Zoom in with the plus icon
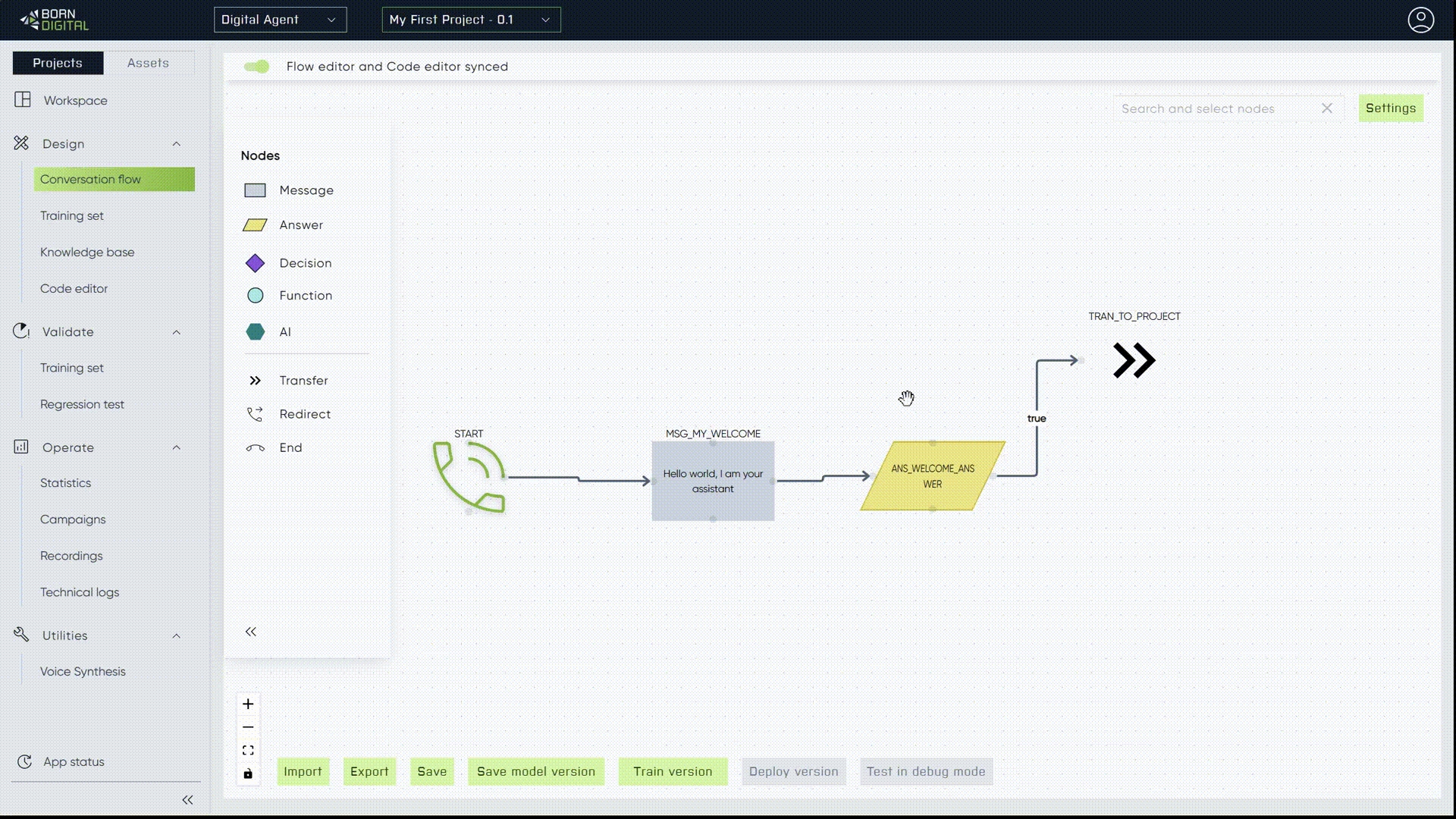The height and width of the screenshot is (819, 1456). tap(248, 704)
